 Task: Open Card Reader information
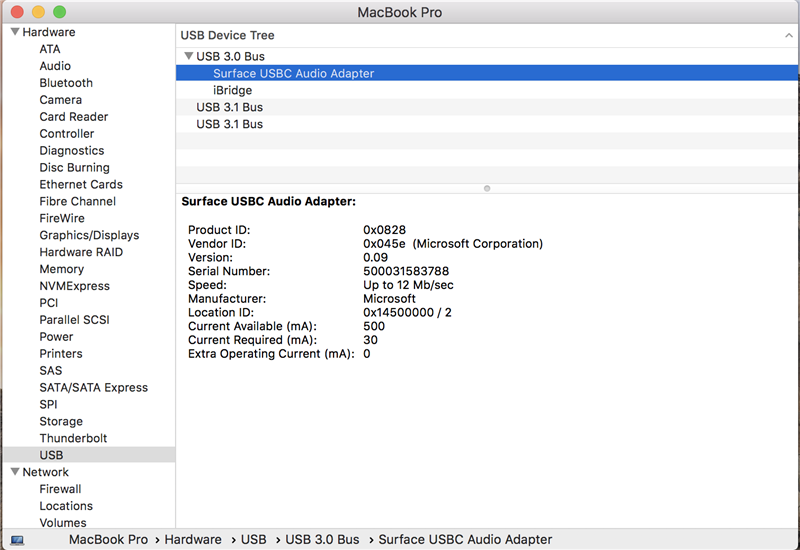coord(74,116)
